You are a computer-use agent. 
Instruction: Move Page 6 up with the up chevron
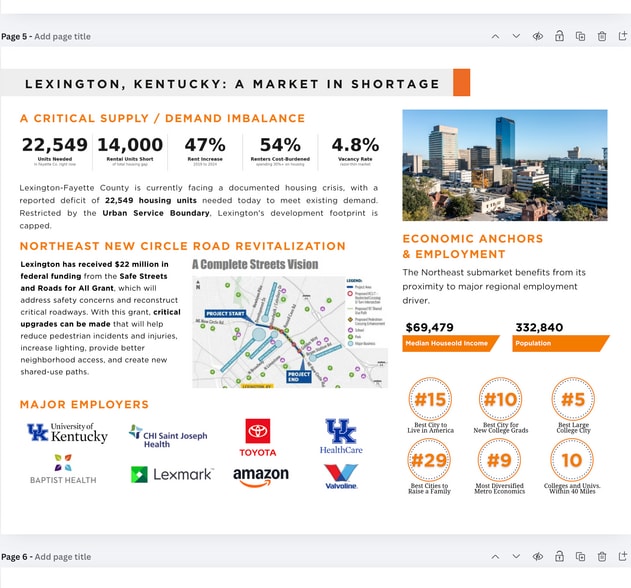(x=494, y=556)
